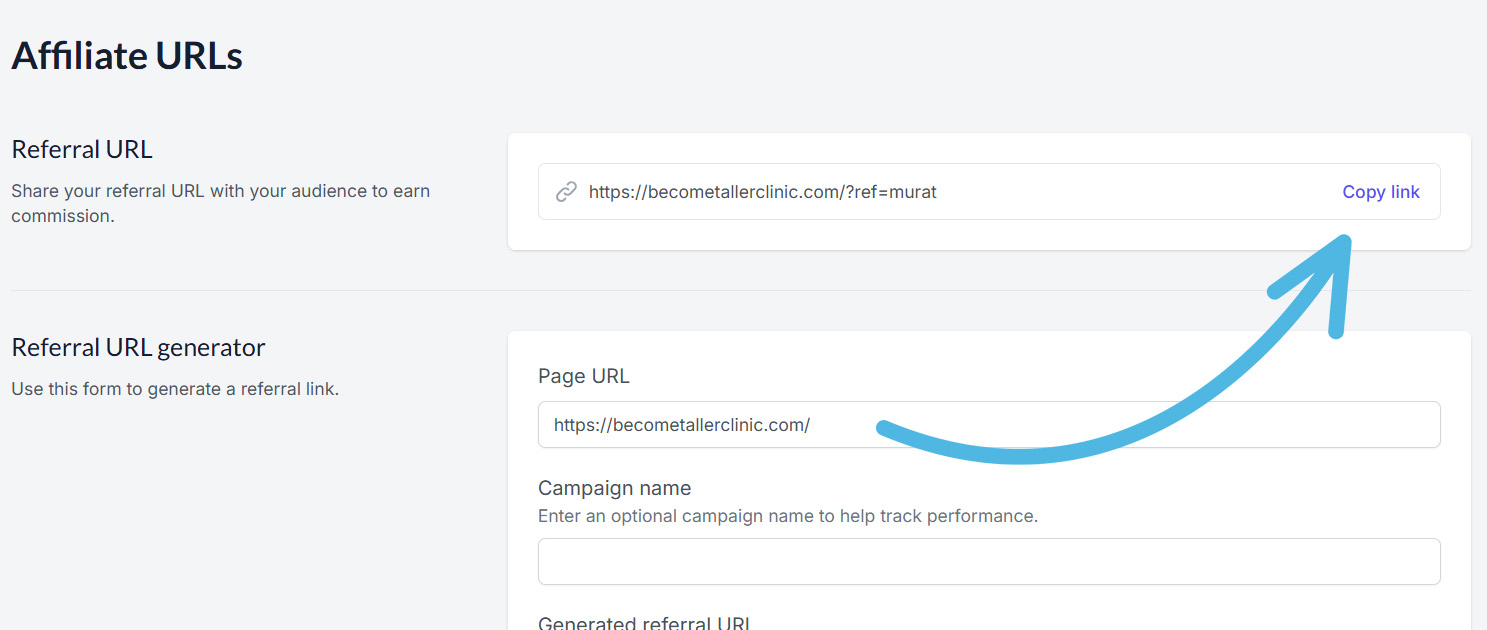Focus the empty Campaign name field
Image resolution: width=1487 pixels, height=630 pixels.
(x=988, y=561)
